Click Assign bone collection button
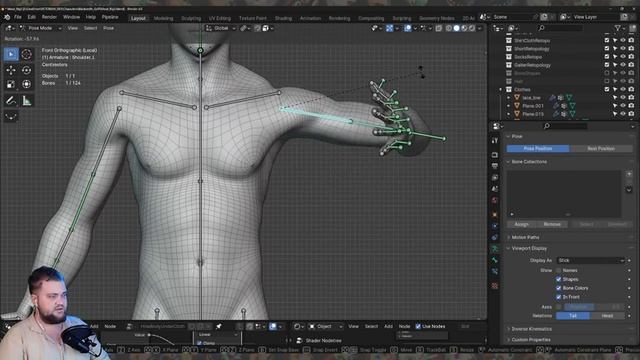Screen dimensions: 640x360 pyautogui.click(x=522, y=224)
